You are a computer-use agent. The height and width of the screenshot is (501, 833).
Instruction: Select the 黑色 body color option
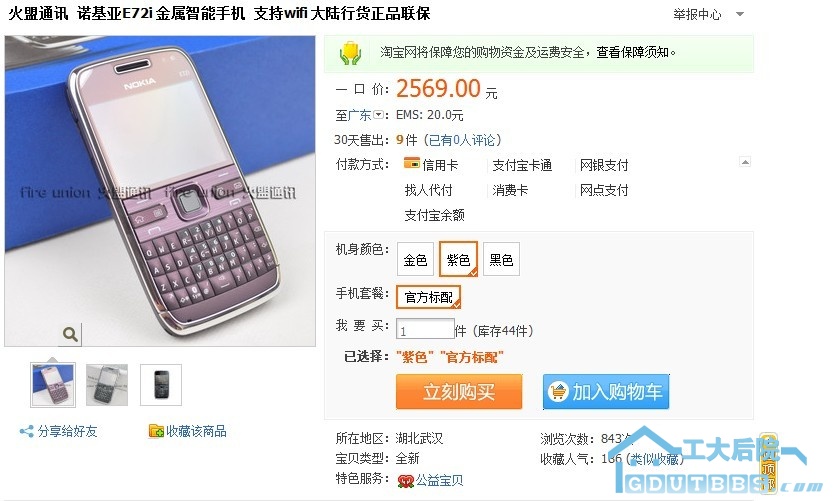[x=501, y=259]
